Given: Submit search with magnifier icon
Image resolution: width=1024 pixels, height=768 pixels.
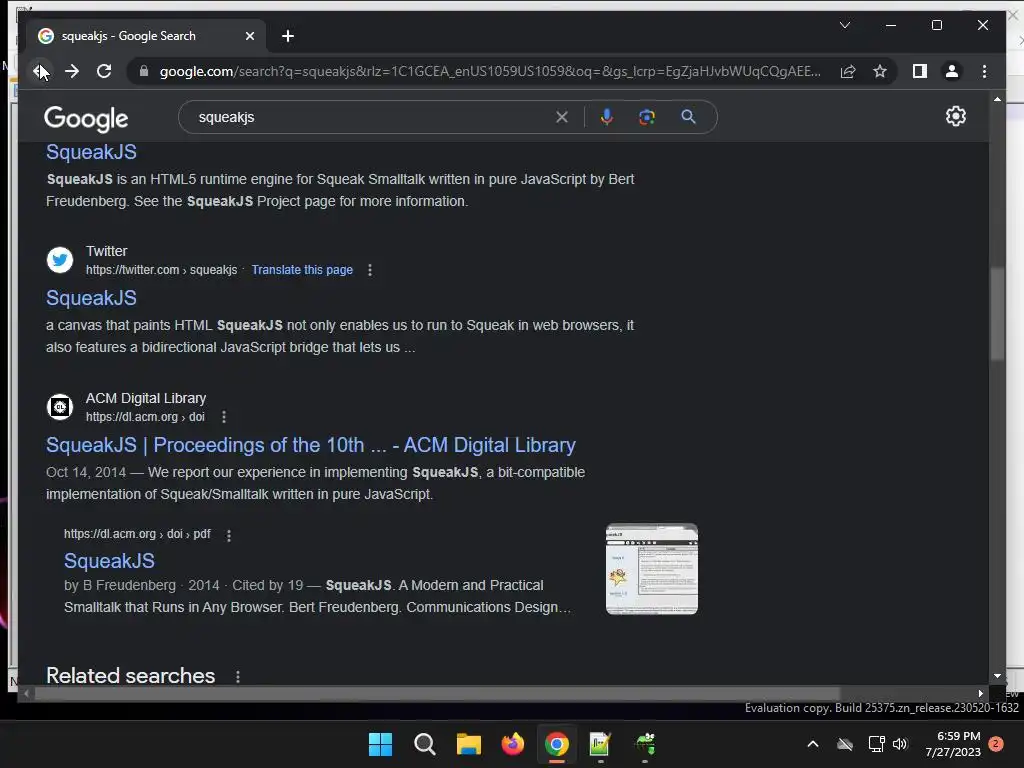Looking at the screenshot, I should pos(688,118).
